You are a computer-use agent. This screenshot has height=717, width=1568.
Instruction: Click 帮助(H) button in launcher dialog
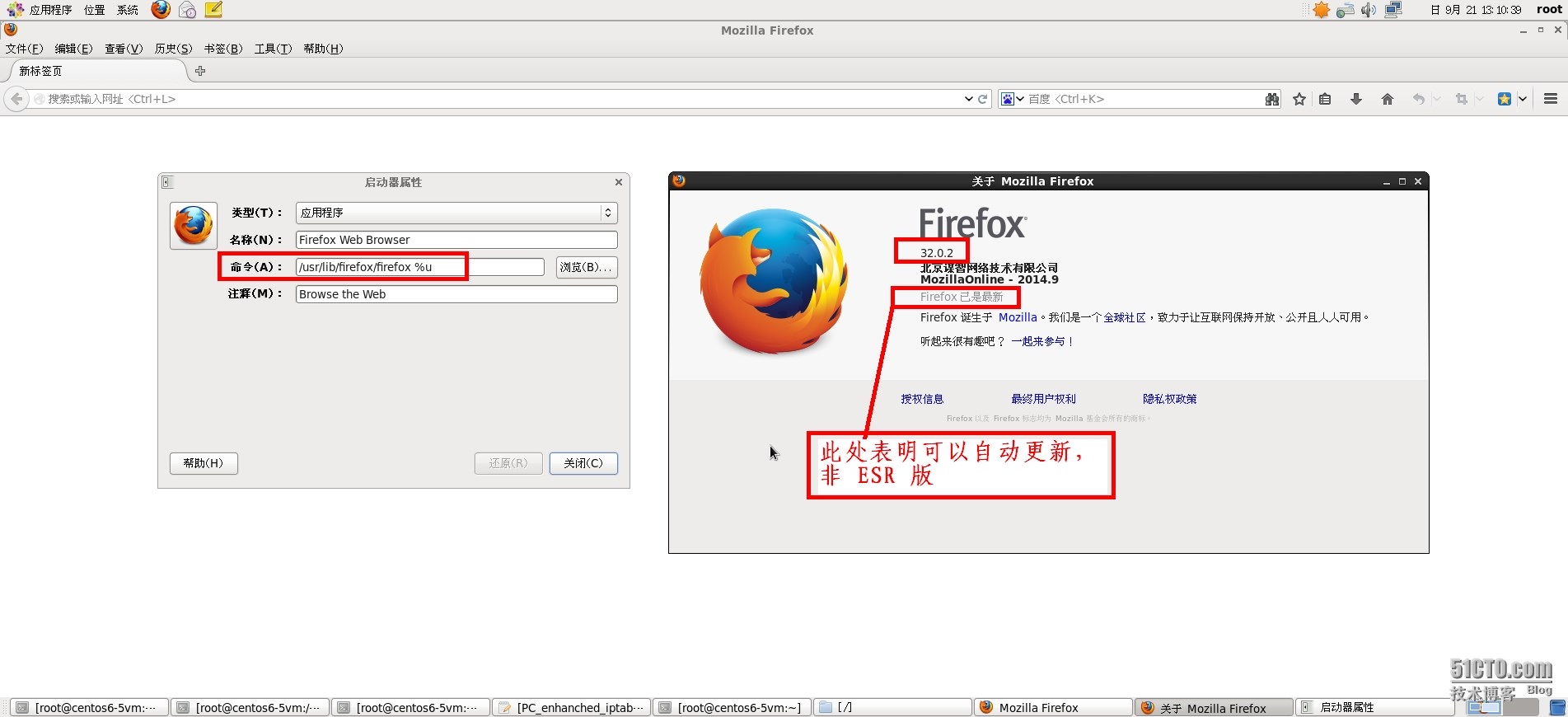204,463
